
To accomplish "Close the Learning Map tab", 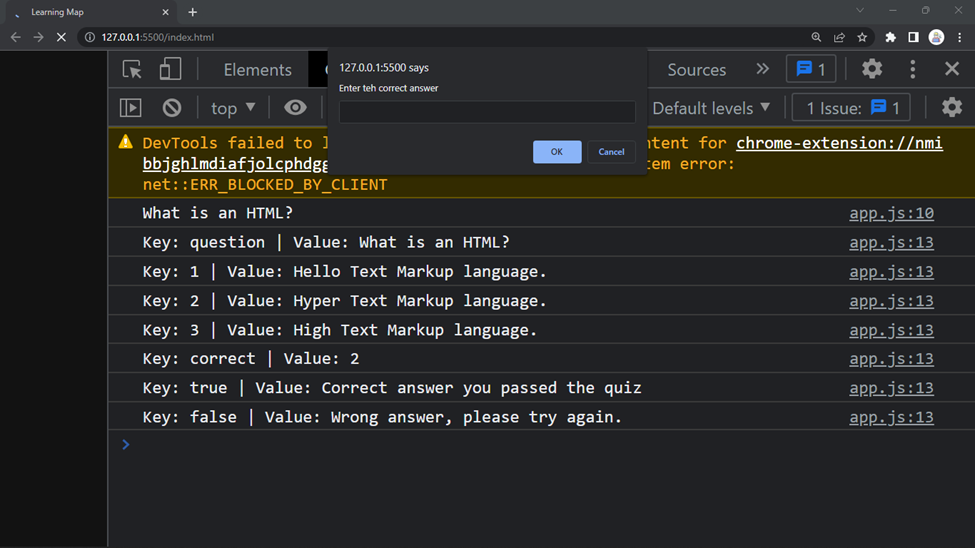I will pos(165,12).
